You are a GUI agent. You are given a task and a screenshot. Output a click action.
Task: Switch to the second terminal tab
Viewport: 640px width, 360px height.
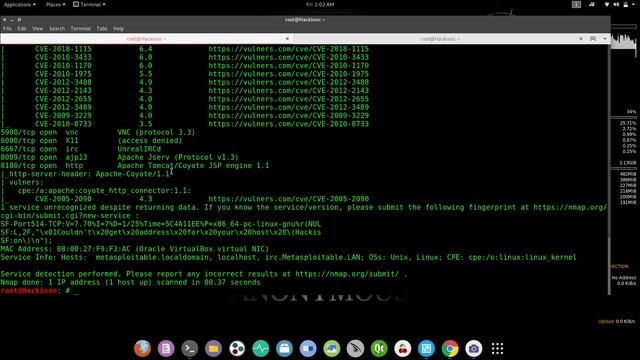pyautogui.click(x=440, y=39)
